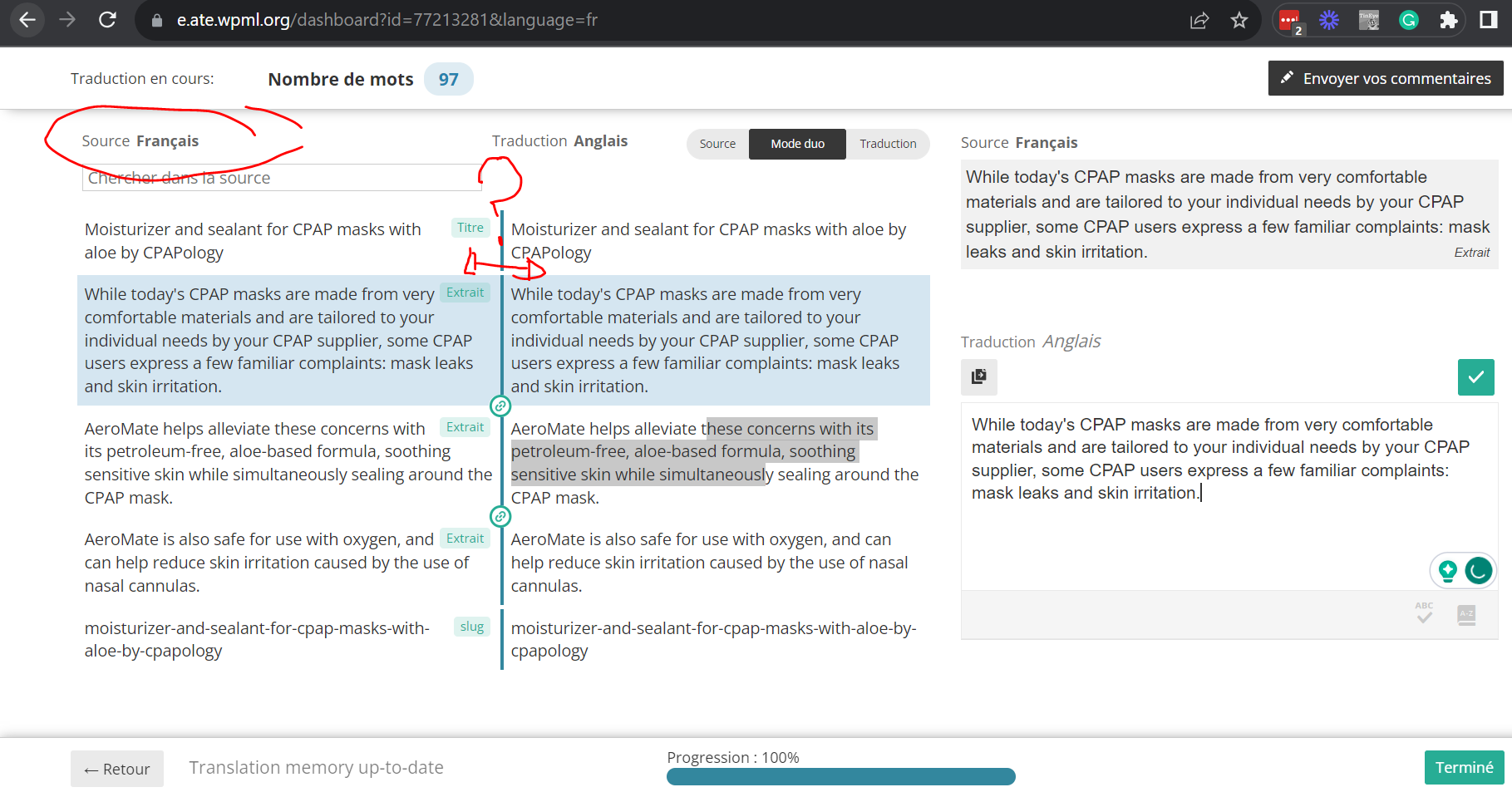Reload the page with refresh icon
Screen dimensions: 1512x792
click(x=107, y=20)
